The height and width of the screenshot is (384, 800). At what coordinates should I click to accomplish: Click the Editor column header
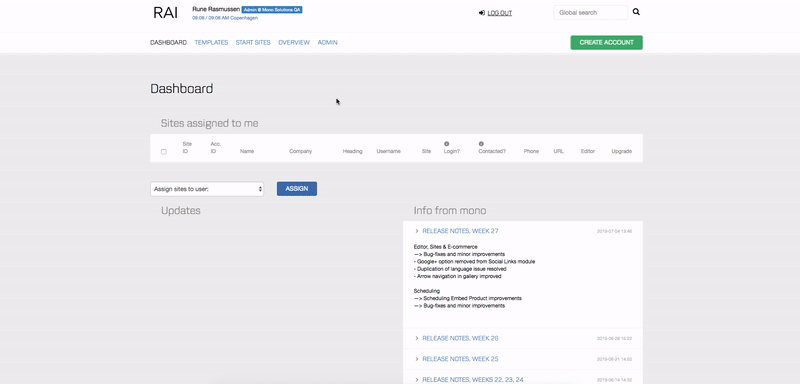588,151
